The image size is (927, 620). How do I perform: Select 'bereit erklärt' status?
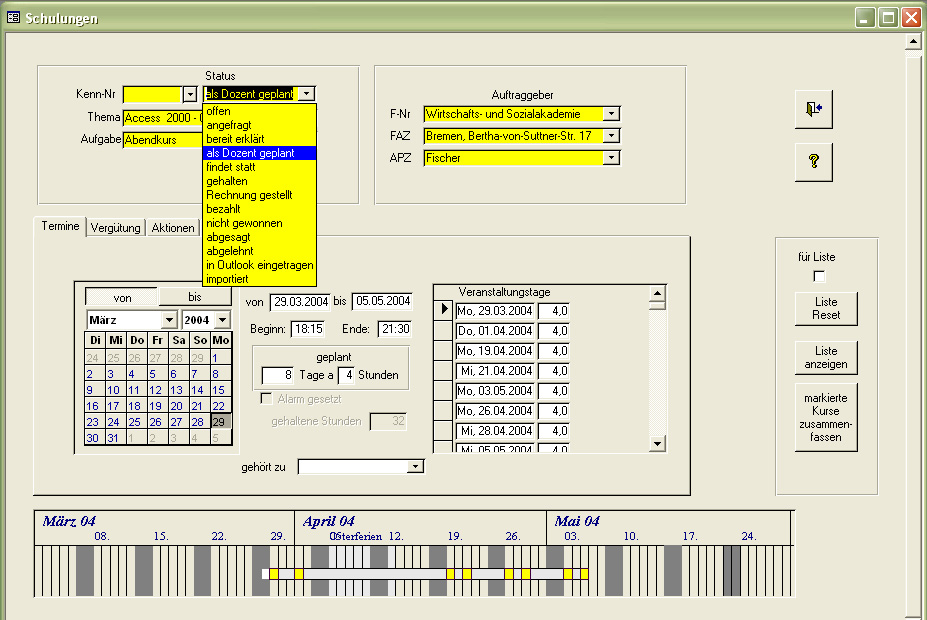tap(260, 139)
